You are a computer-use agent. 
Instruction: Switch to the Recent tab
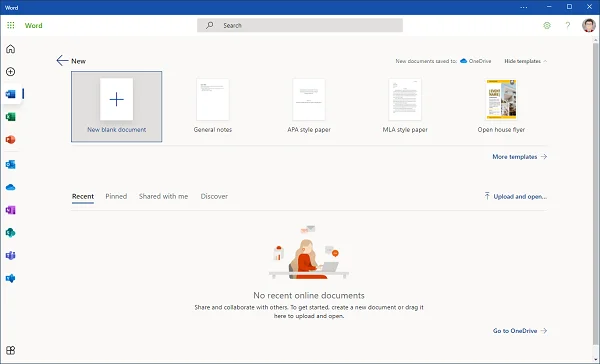pos(83,196)
